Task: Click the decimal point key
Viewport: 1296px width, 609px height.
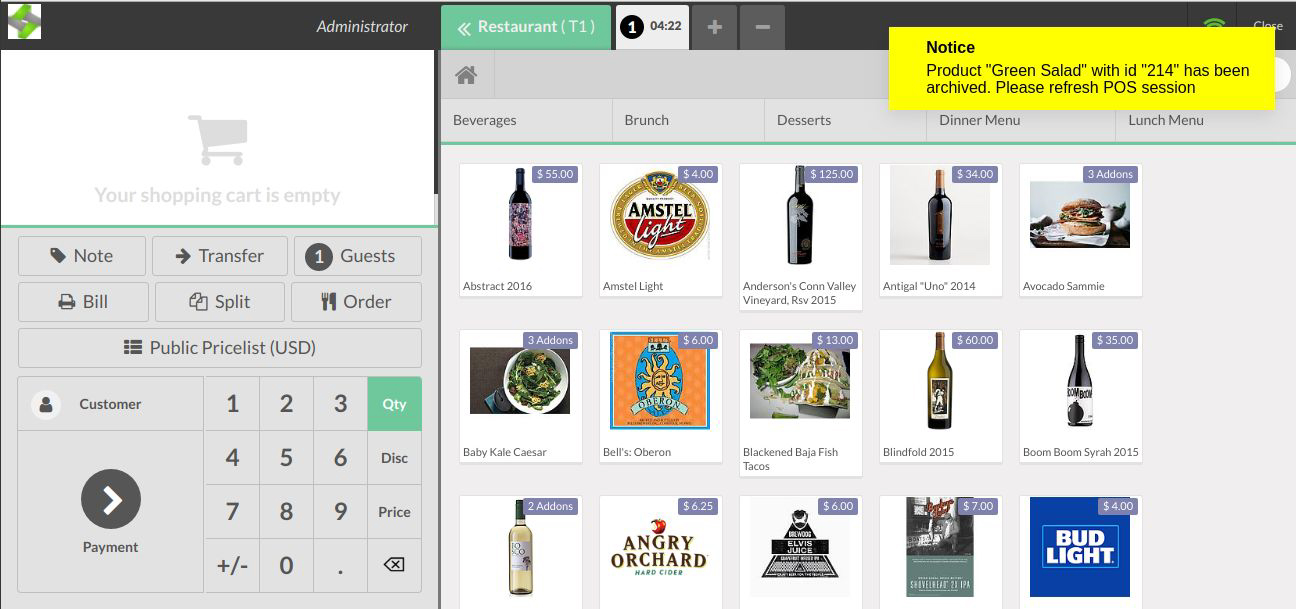Action: [x=340, y=565]
